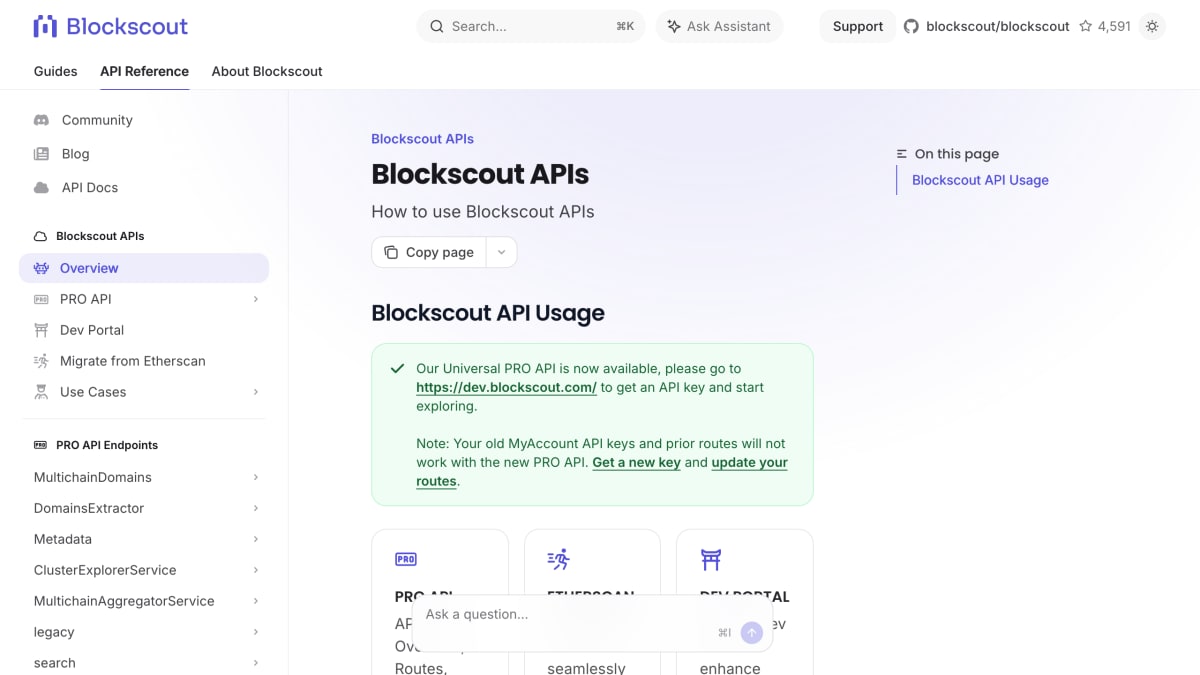Click the running figure icon on the Etherscan card
Viewport: 1200px width, 675px height.
coord(558,559)
